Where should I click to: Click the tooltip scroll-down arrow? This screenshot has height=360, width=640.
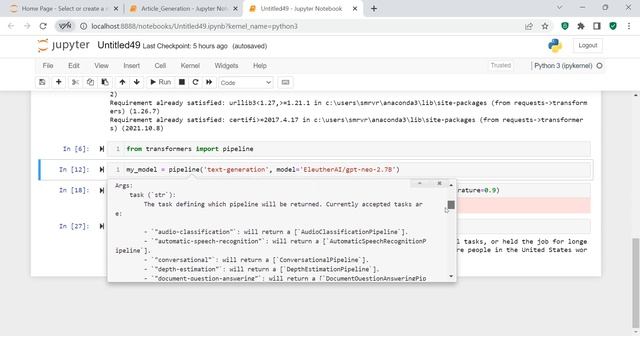pyautogui.click(x=451, y=276)
